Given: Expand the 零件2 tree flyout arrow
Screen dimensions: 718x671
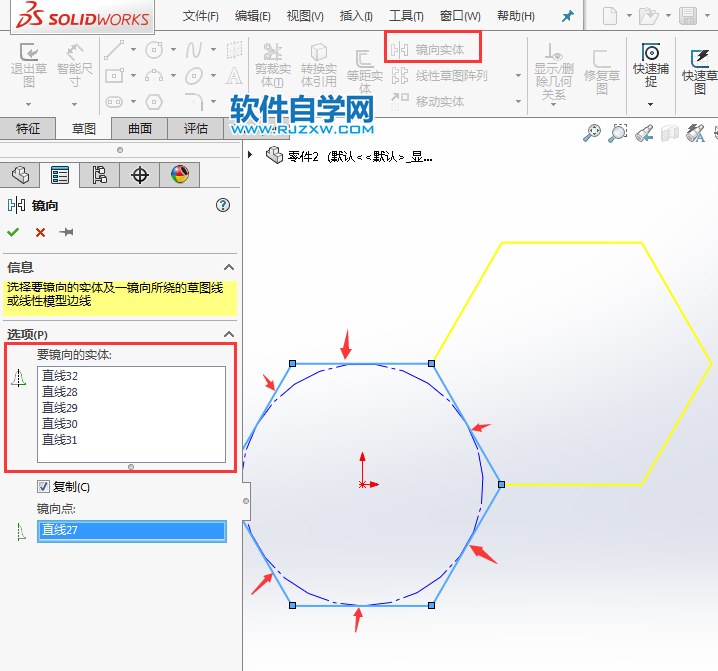Looking at the screenshot, I should coord(250,154).
